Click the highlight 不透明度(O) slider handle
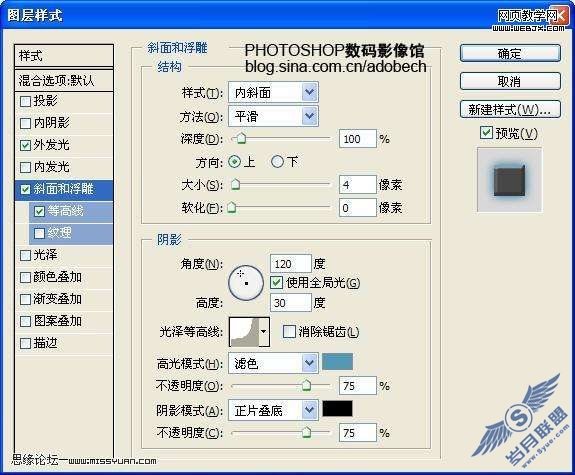This screenshot has width=575, height=475. 306,386
